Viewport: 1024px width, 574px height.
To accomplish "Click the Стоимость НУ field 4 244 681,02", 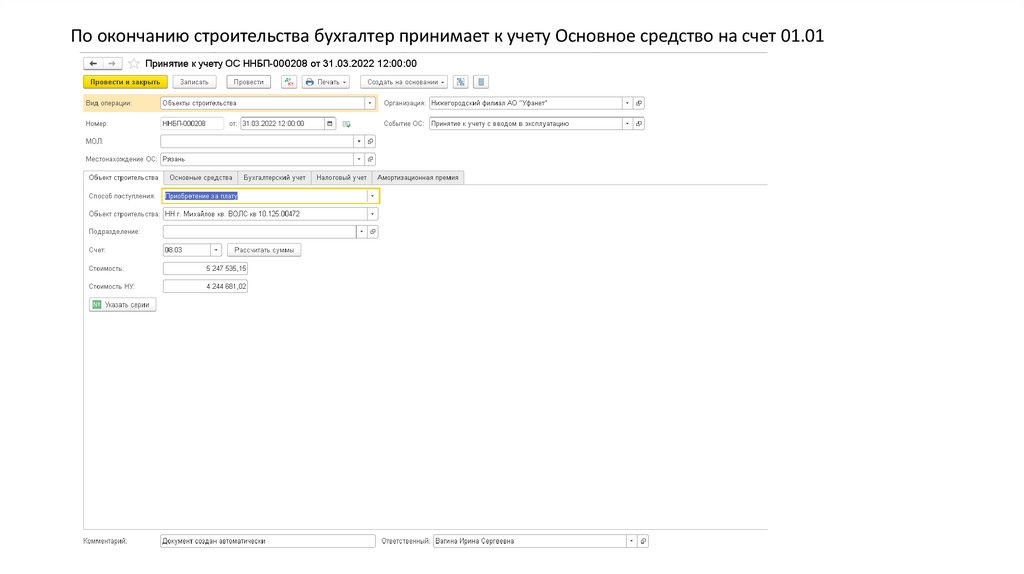I will [x=205, y=287].
